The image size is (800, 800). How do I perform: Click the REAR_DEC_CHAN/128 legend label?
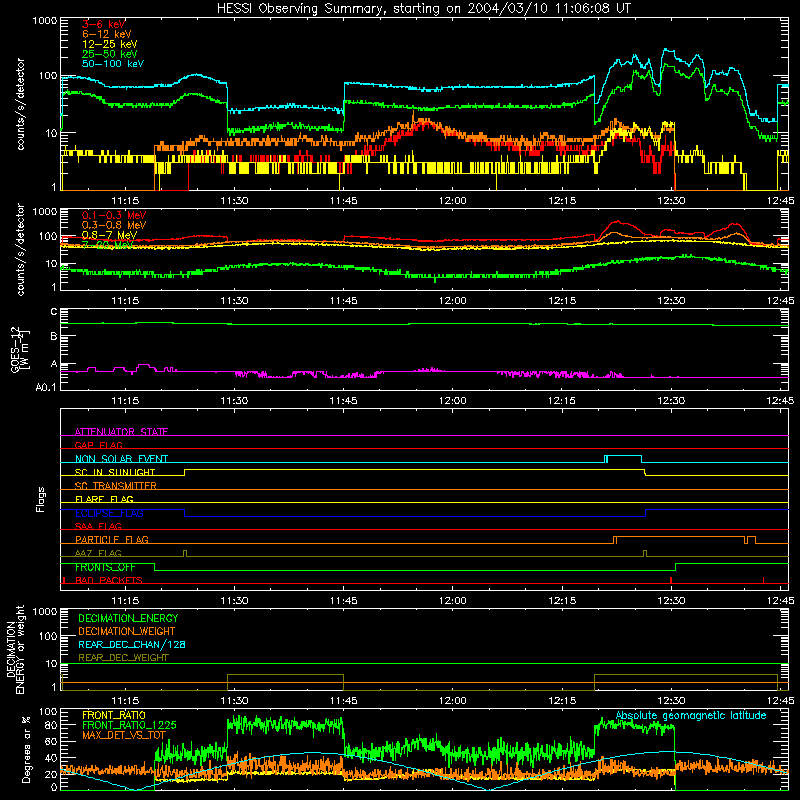132,644
